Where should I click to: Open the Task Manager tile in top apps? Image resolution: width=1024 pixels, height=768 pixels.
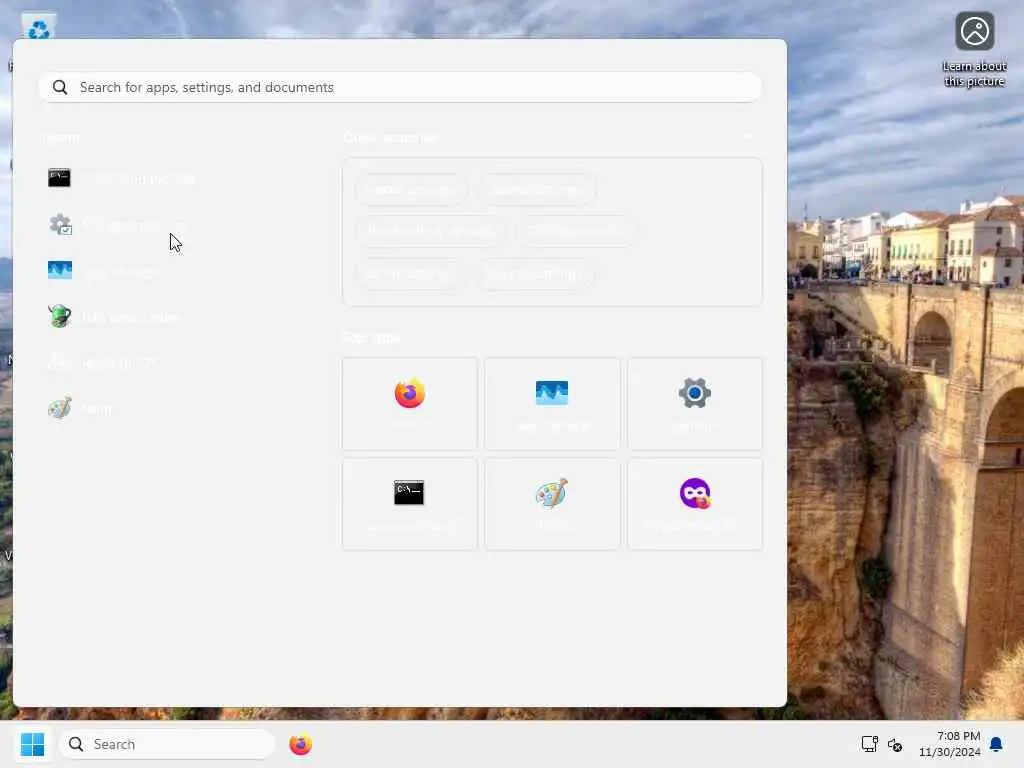[552, 404]
